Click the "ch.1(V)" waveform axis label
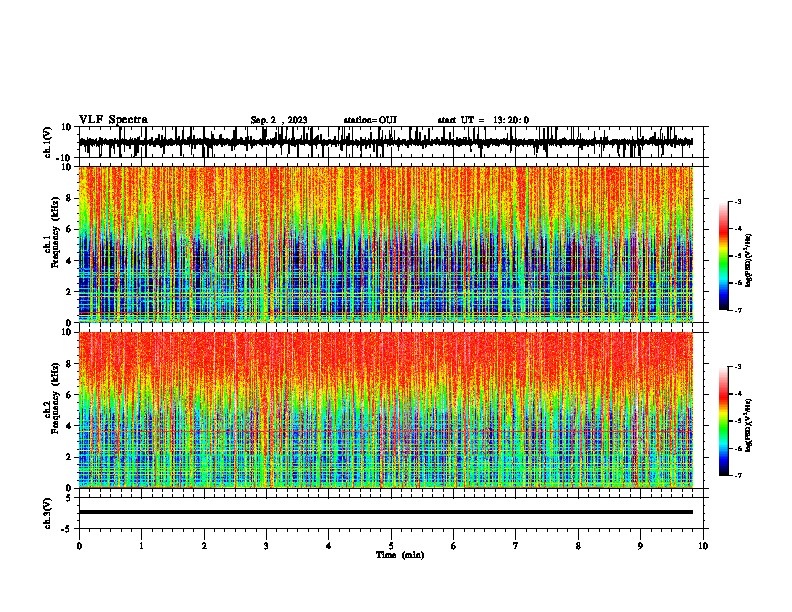Viewport: 792px width, 612px height. 48,142
